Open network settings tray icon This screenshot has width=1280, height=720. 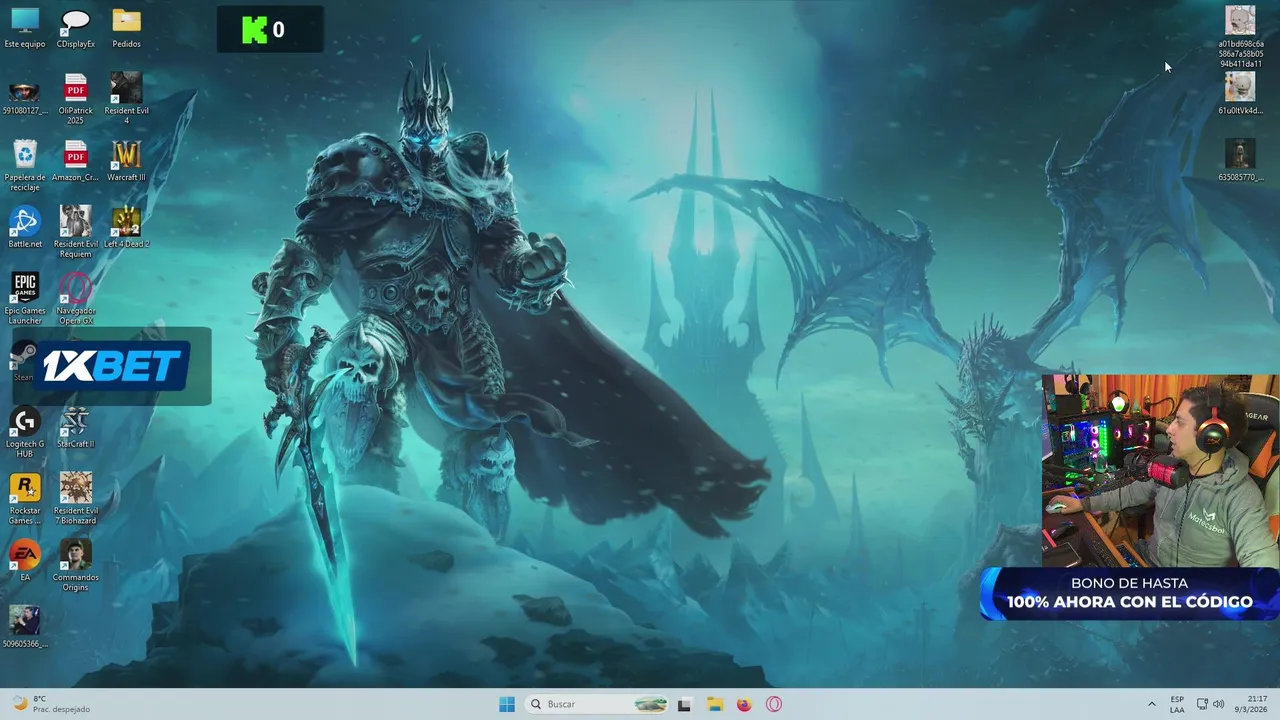pyautogui.click(x=1202, y=704)
